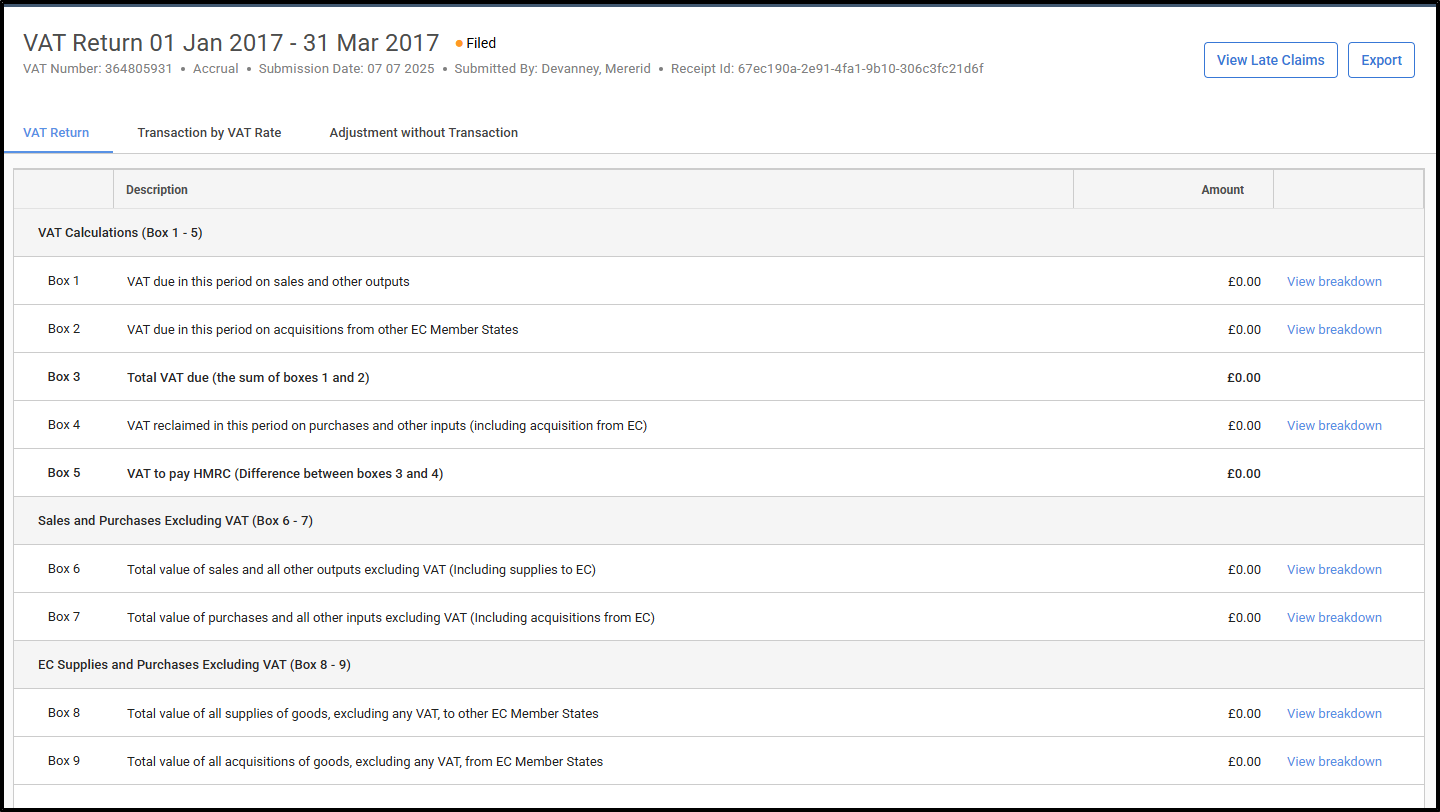The height and width of the screenshot is (812, 1440).
Task: Click the £0.00 amount in Box 3 row
Action: click(x=1244, y=377)
